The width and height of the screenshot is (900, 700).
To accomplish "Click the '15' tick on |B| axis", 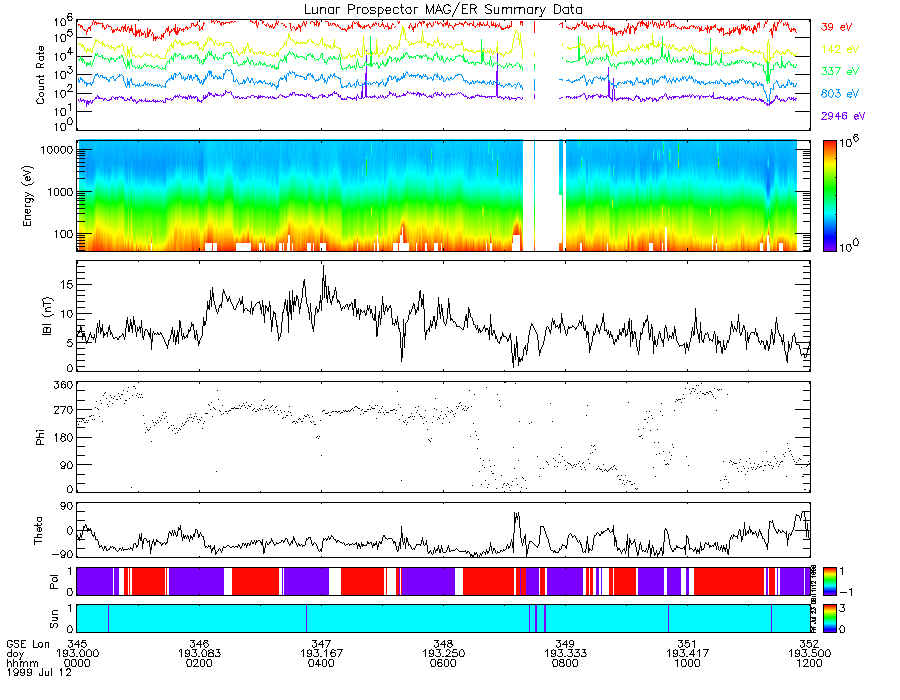I will click(x=67, y=285).
